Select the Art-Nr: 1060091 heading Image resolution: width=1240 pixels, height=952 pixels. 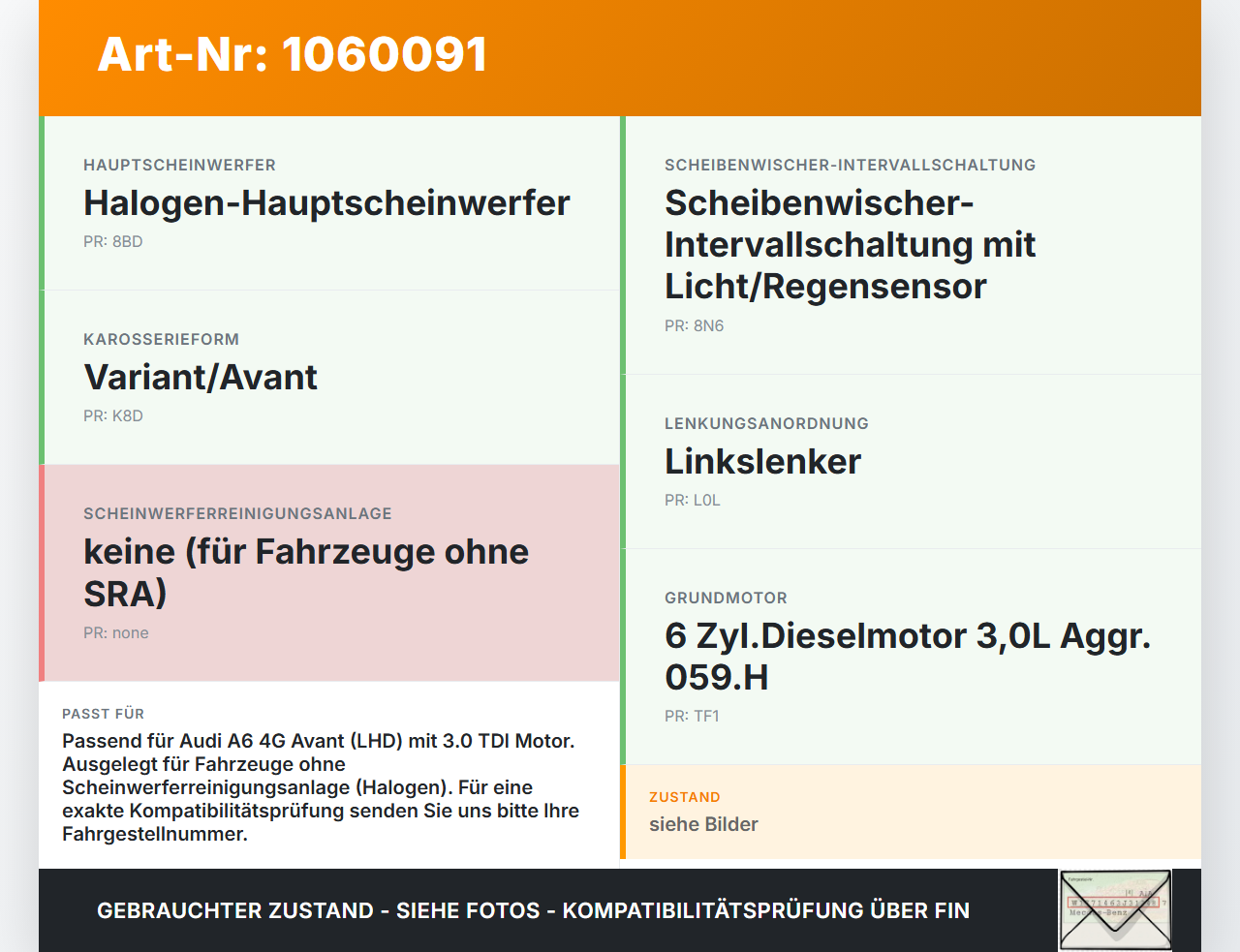292,54
